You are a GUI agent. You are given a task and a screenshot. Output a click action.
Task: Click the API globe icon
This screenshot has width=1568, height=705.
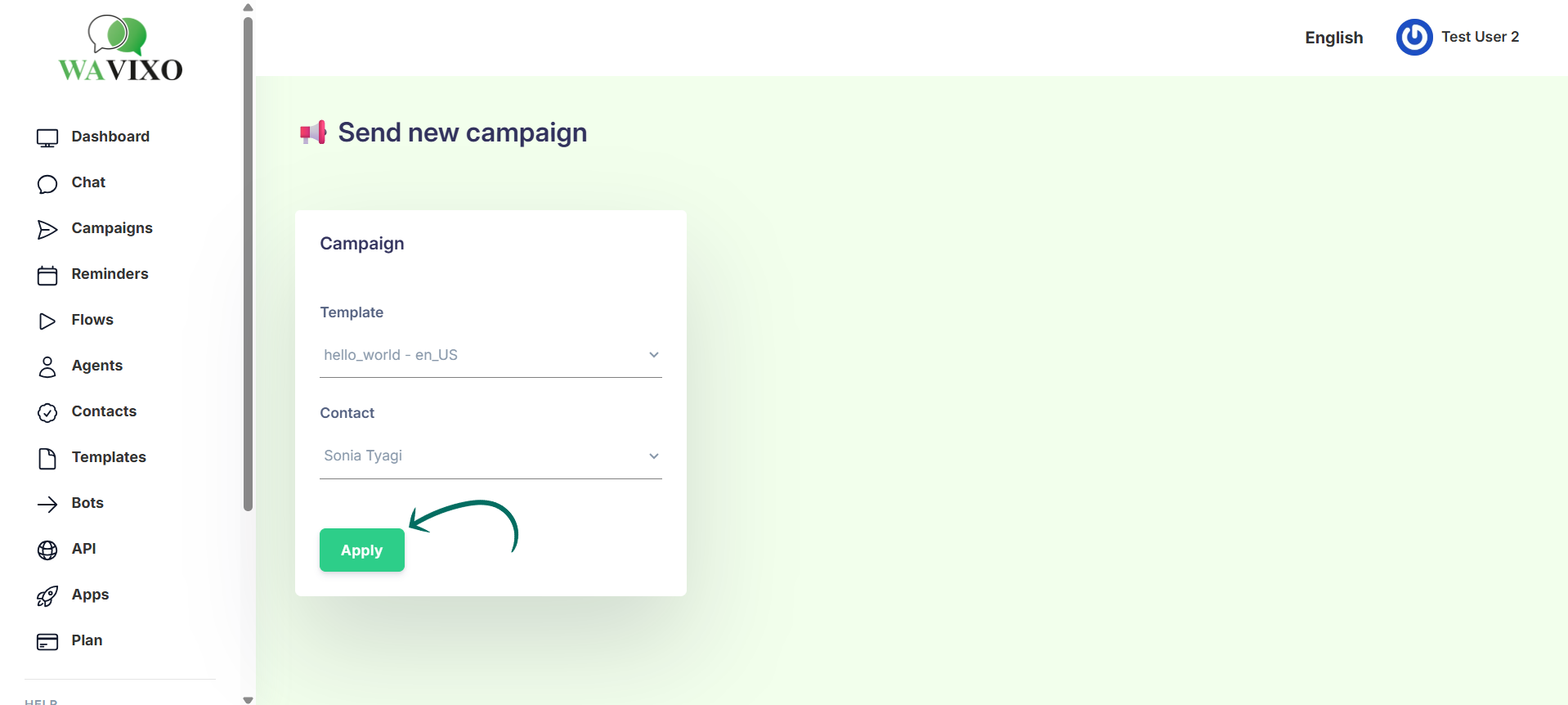pyautogui.click(x=47, y=550)
